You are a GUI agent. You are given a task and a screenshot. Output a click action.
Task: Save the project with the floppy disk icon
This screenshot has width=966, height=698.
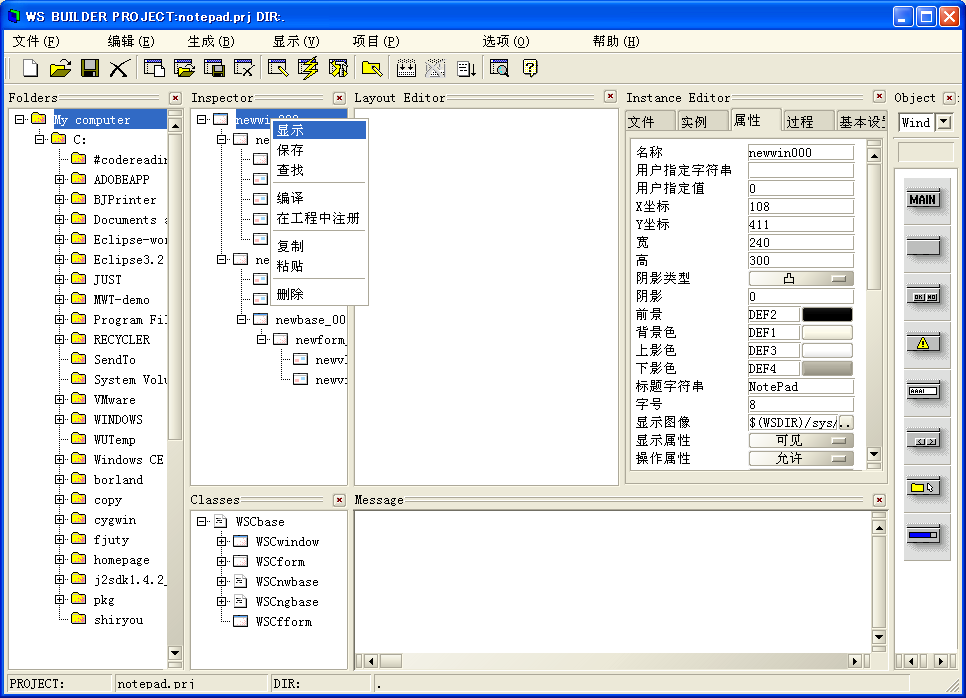tap(90, 68)
